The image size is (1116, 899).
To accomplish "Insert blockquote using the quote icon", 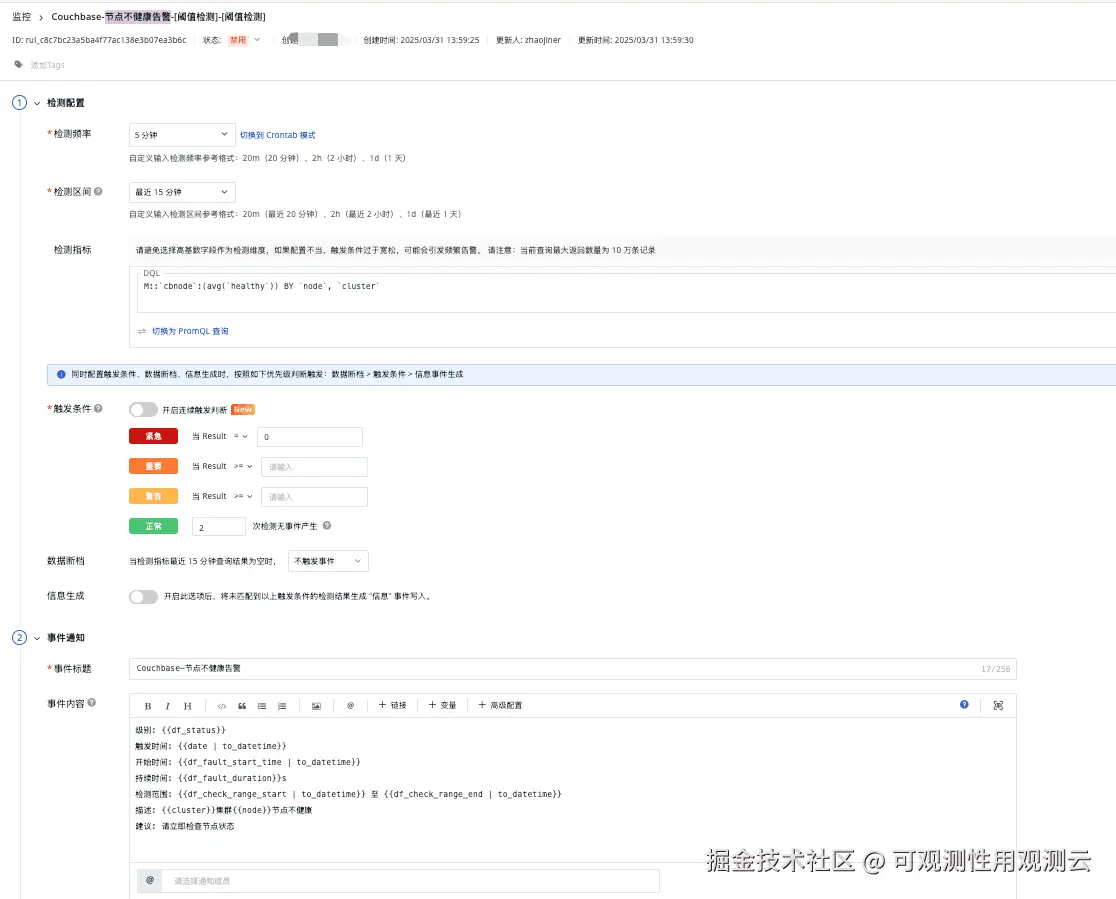I will pos(242,706).
